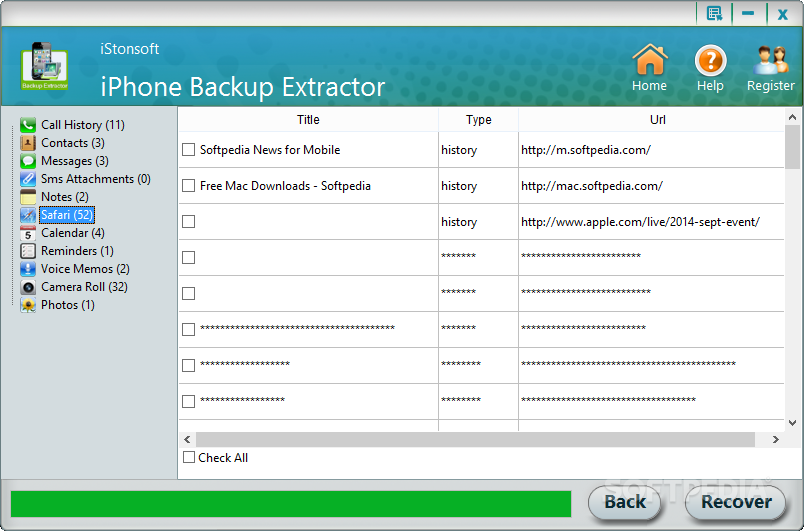Select Reminders (1) category
Image resolution: width=804 pixels, height=531 pixels.
click(x=77, y=251)
